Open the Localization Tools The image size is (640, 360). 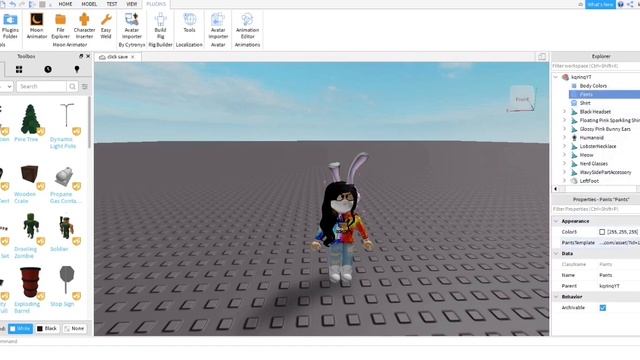[x=189, y=23]
